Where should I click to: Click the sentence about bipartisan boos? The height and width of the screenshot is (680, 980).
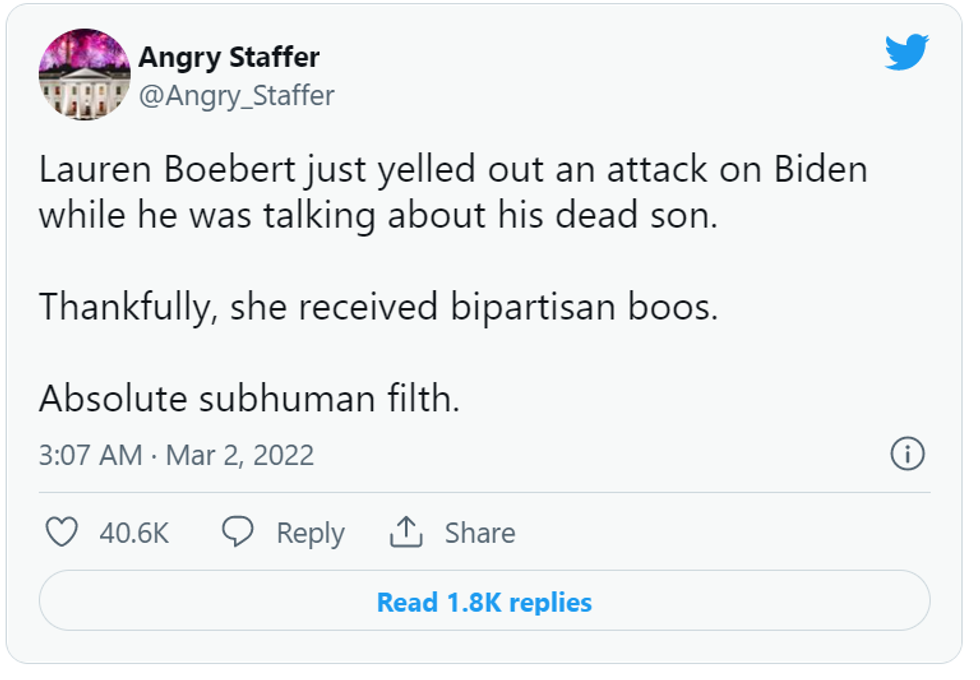pos(378,307)
